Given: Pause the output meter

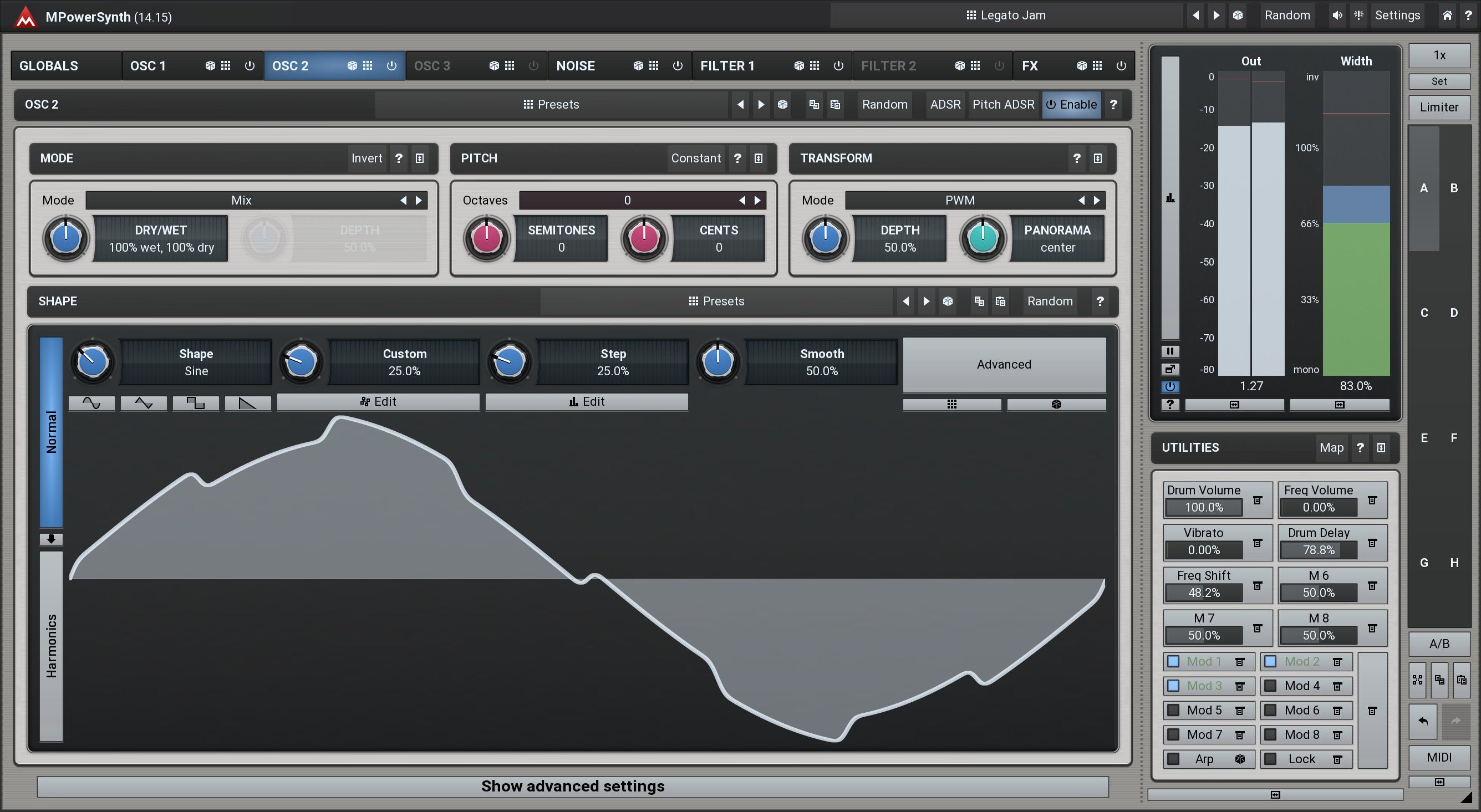Looking at the screenshot, I should [x=1169, y=351].
